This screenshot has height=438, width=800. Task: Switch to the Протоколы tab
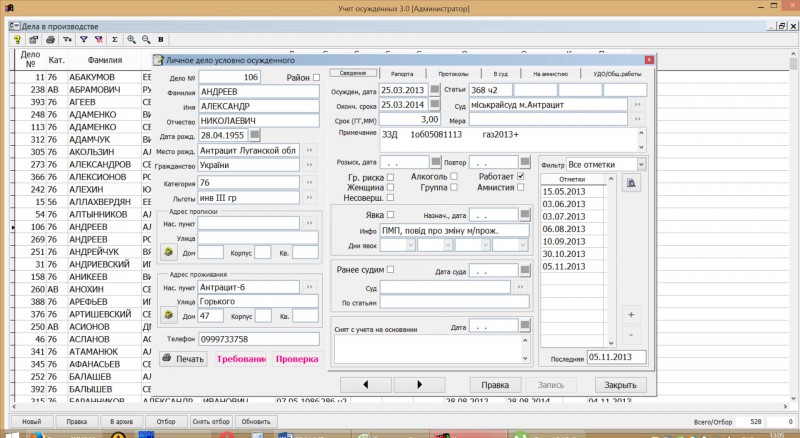point(453,74)
